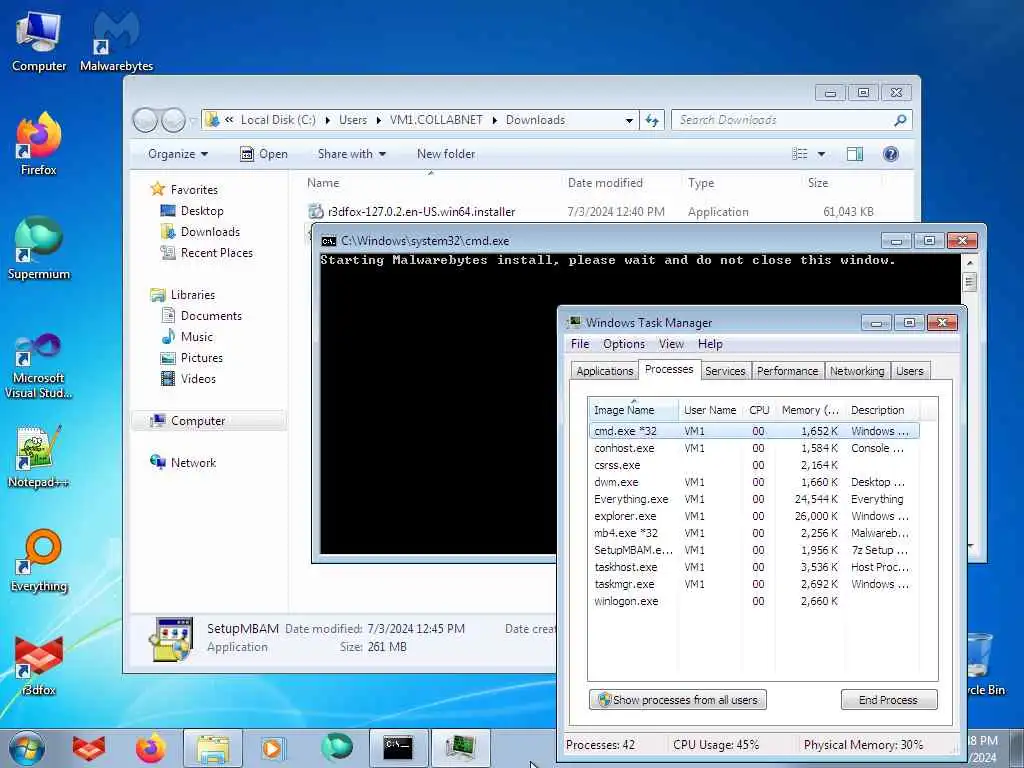This screenshot has height=768, width=1024.
Task: Open the Share with dropdown
Action: tap(351, 154)
